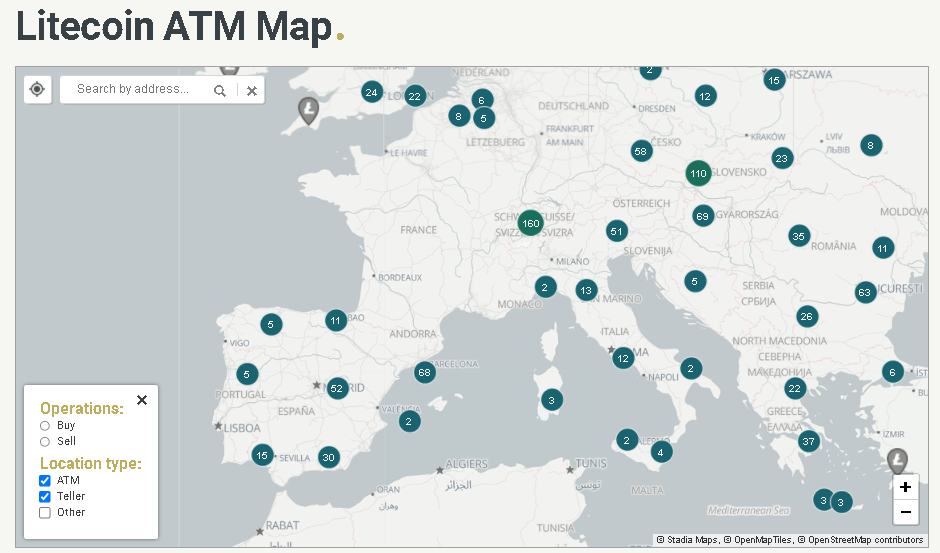Image resolution: width=940 pixels, height=553 pixels.
Task: Open the 5 cluster over Portugal
Action: [246, 374]
